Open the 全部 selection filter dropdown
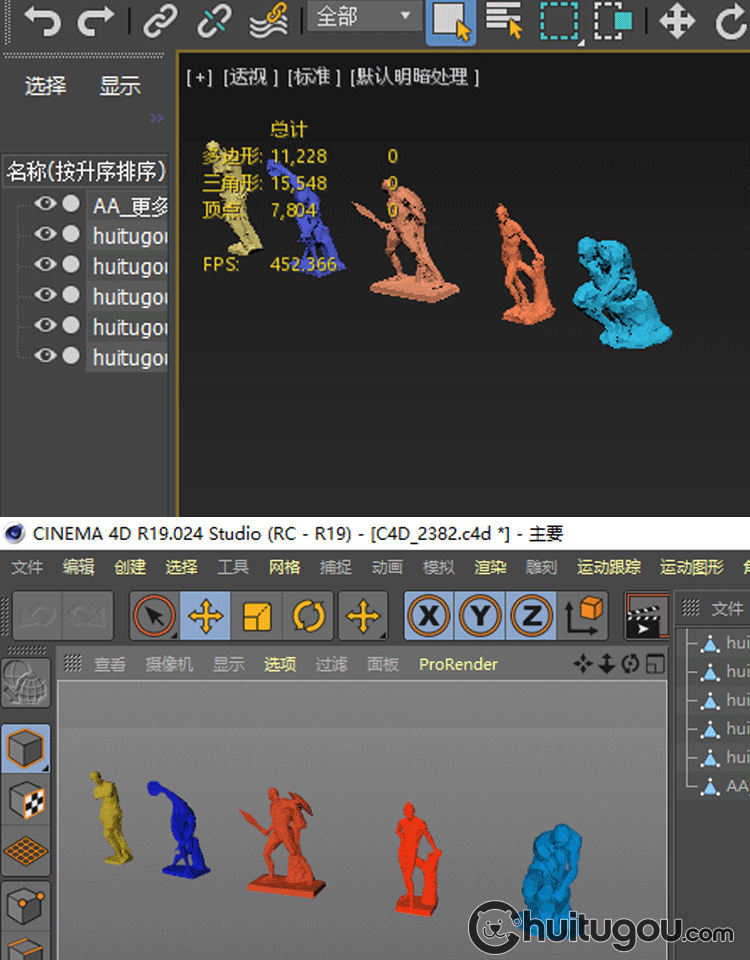 pyautogui.click(x=364, y=17)
